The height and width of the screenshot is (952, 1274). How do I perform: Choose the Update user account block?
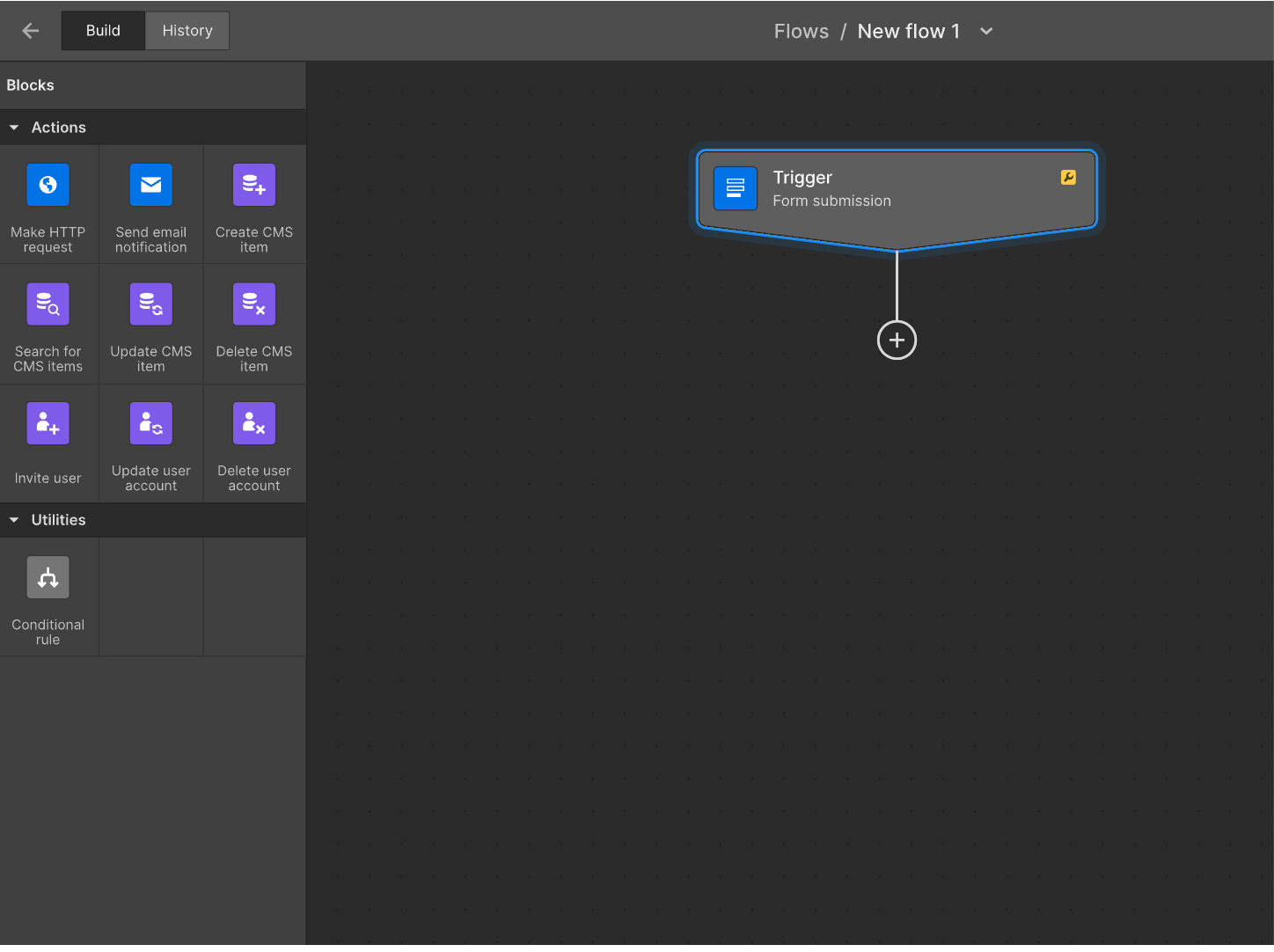pyautogui.click(x=150, y=443)
